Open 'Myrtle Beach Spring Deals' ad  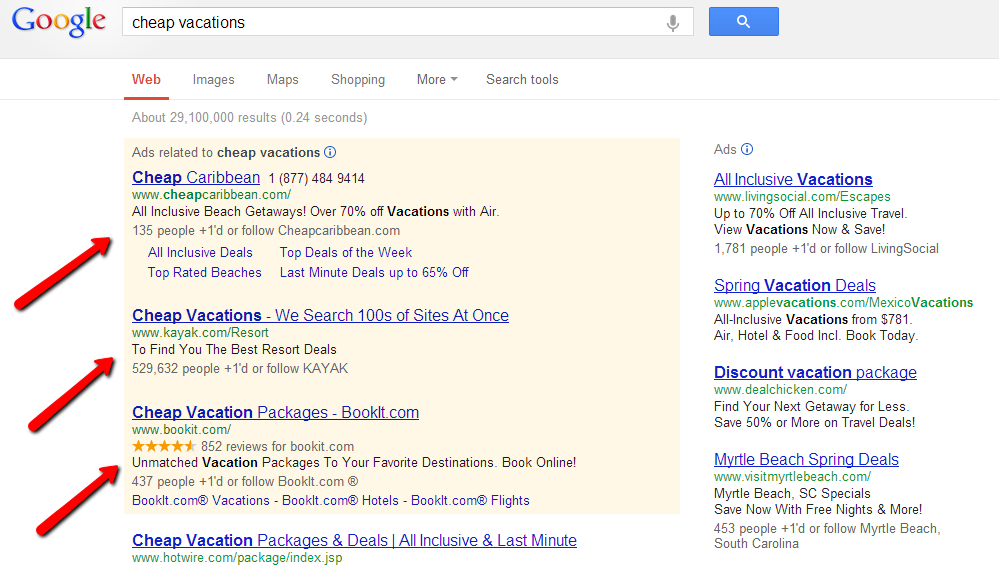point(806,460)
